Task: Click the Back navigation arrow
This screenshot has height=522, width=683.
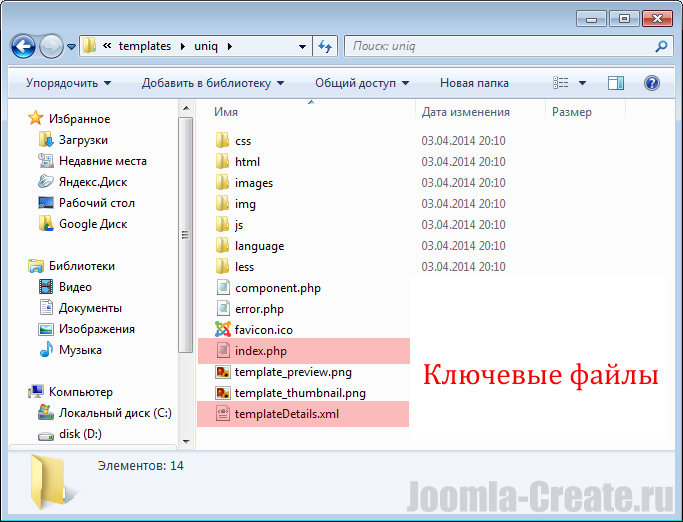Action: [23, 46]
